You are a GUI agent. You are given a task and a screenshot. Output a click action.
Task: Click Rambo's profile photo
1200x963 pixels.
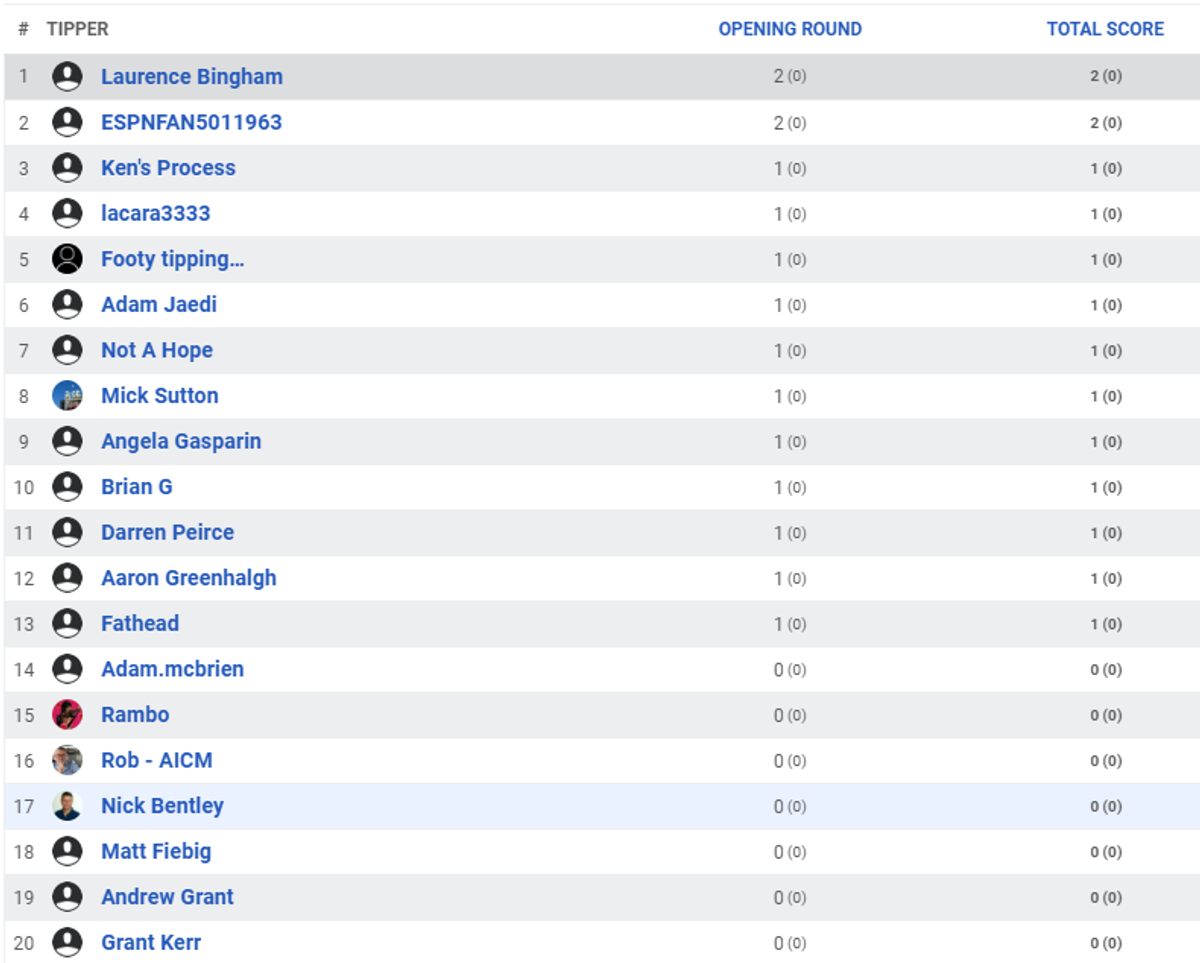67,715
